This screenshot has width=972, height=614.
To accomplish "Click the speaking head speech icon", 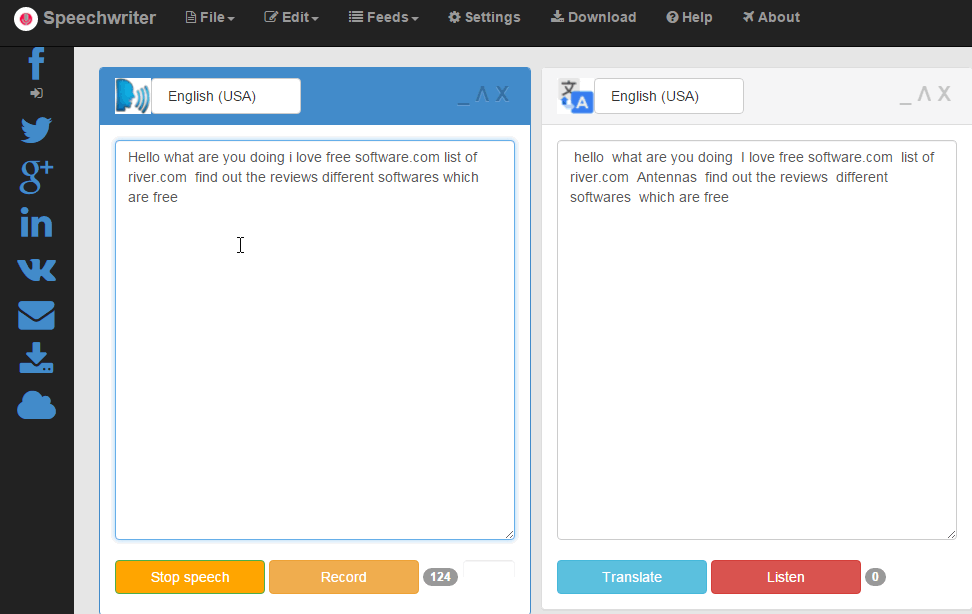I will [133, 96].
